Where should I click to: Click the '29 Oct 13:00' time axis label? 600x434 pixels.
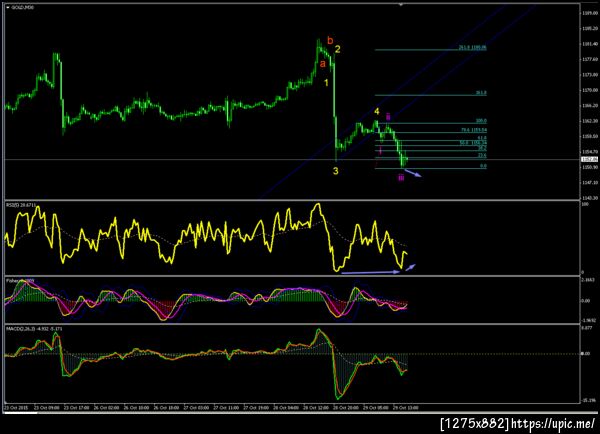click(406, 408)
